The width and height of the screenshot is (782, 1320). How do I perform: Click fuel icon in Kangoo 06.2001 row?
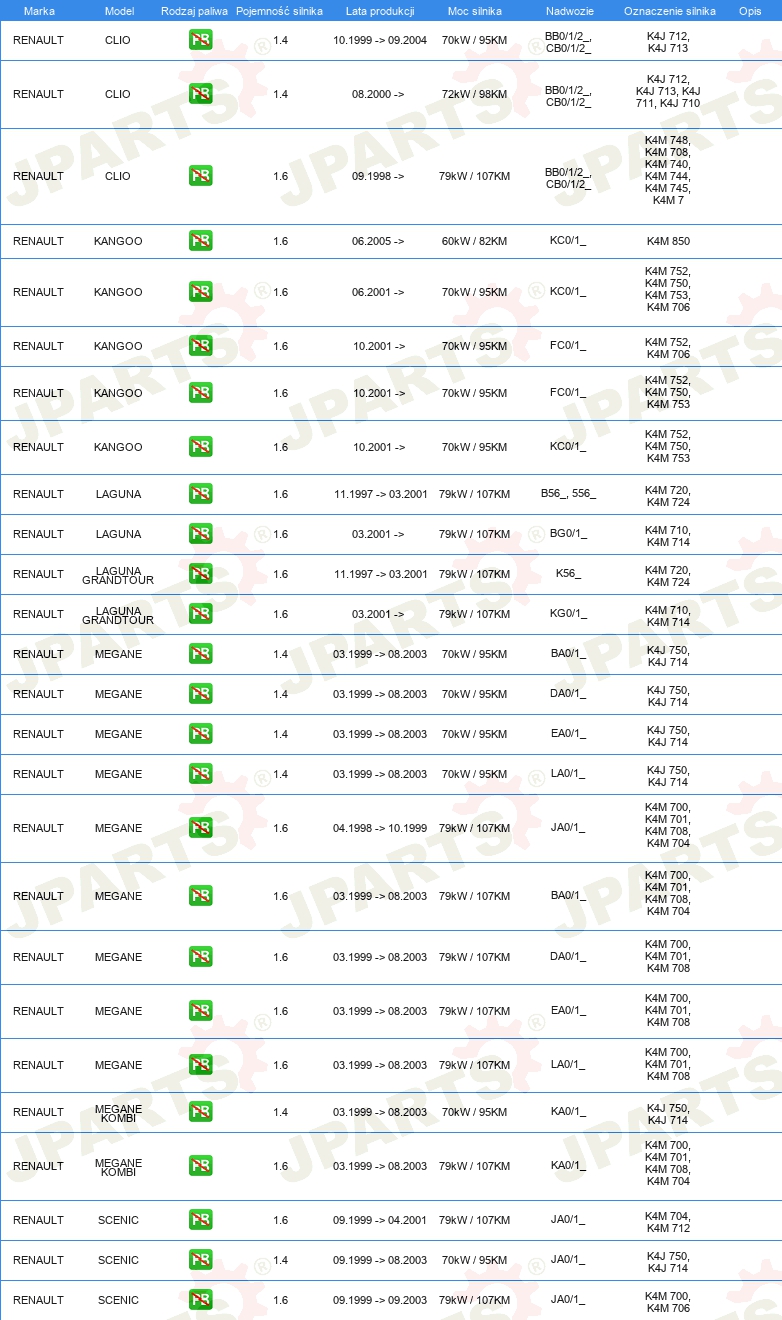(x=200, y=292)
